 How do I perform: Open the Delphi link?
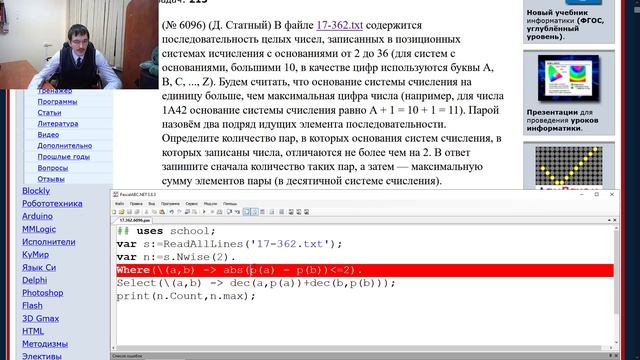pyautogui.click(x=35, y=280)
